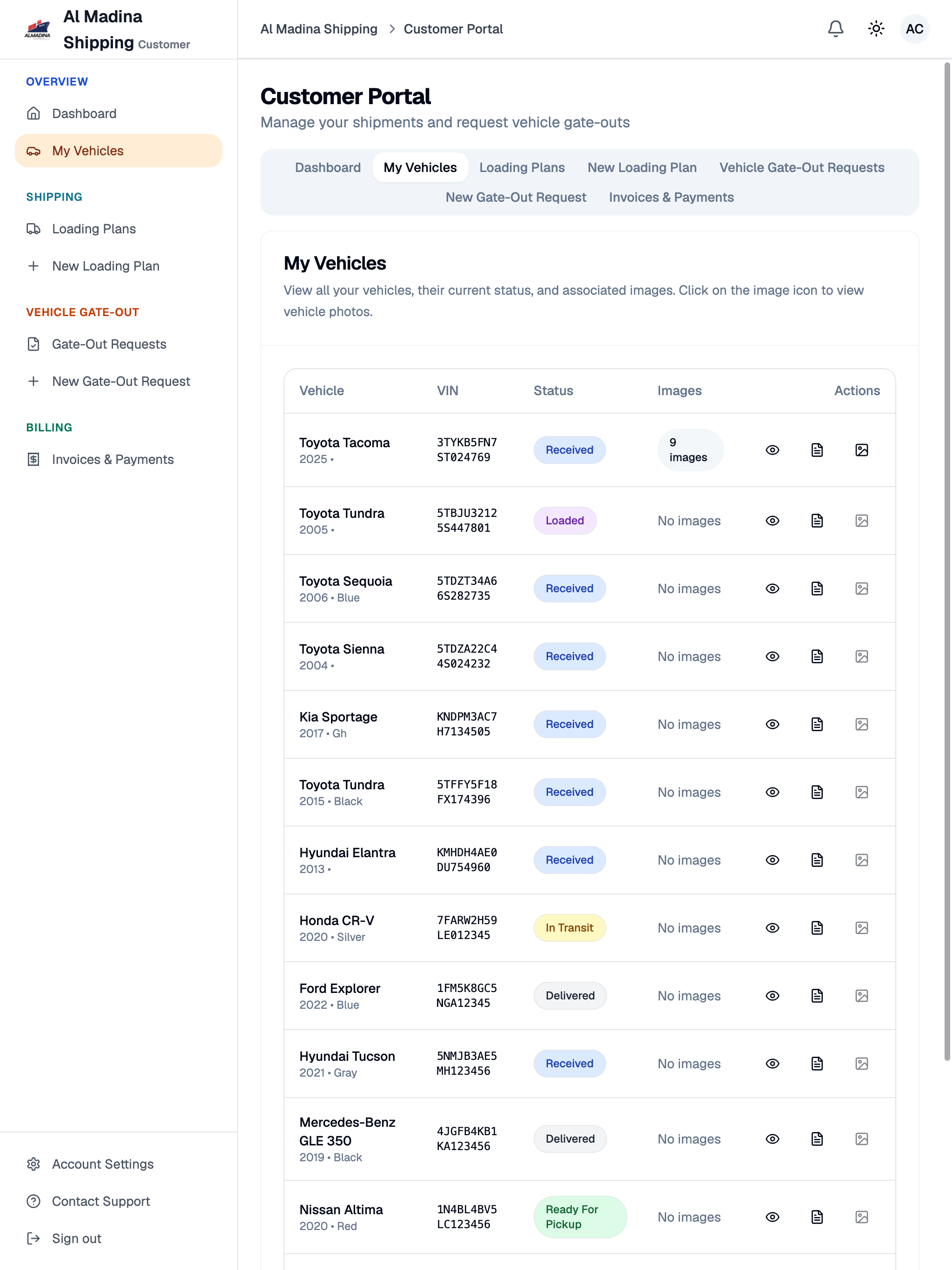The height and width of the screenshot is (1270, 952).
Task: View details eye icon for Honda CR-V
Action: (772, 928)
